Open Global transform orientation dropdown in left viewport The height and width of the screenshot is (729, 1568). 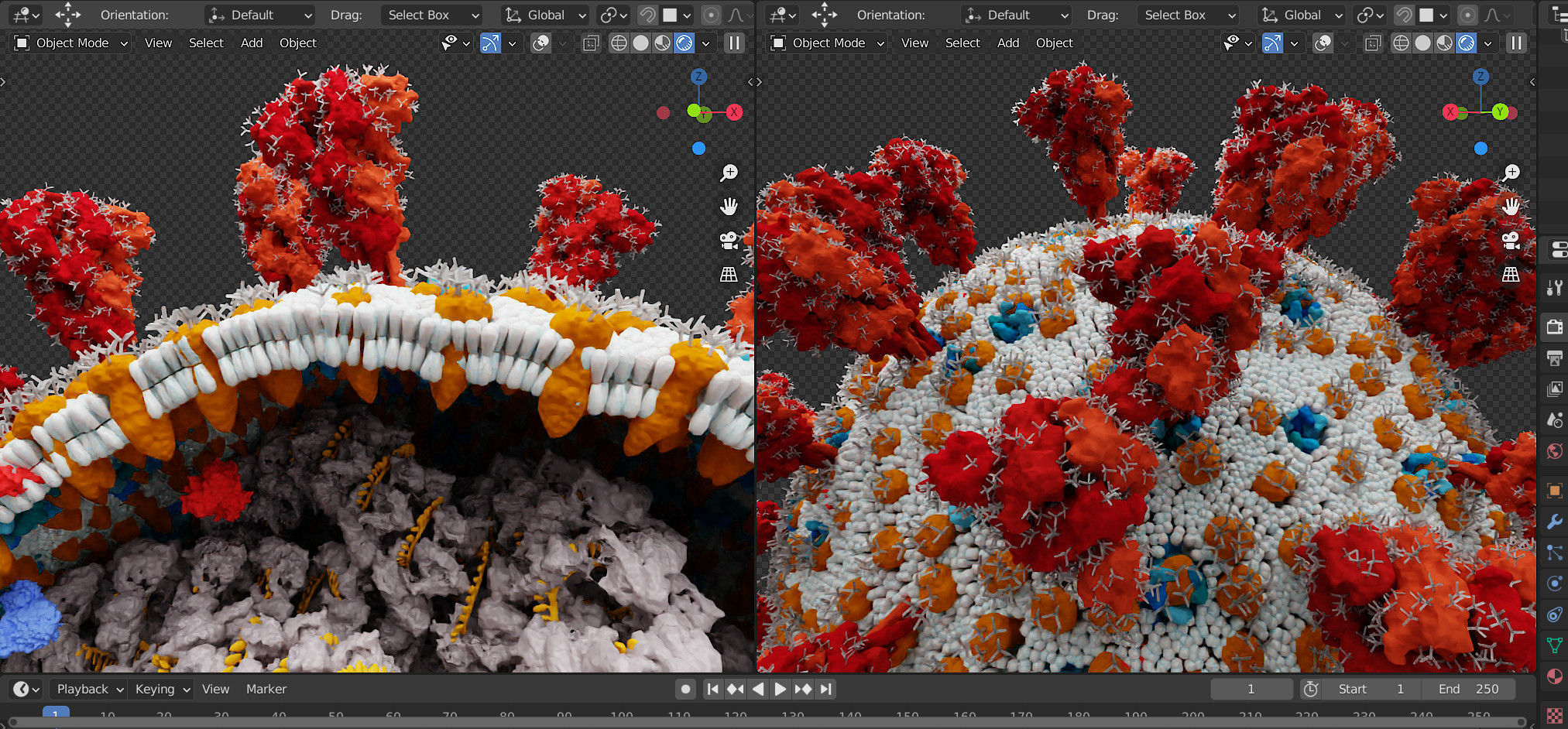(x=545, y=15)
